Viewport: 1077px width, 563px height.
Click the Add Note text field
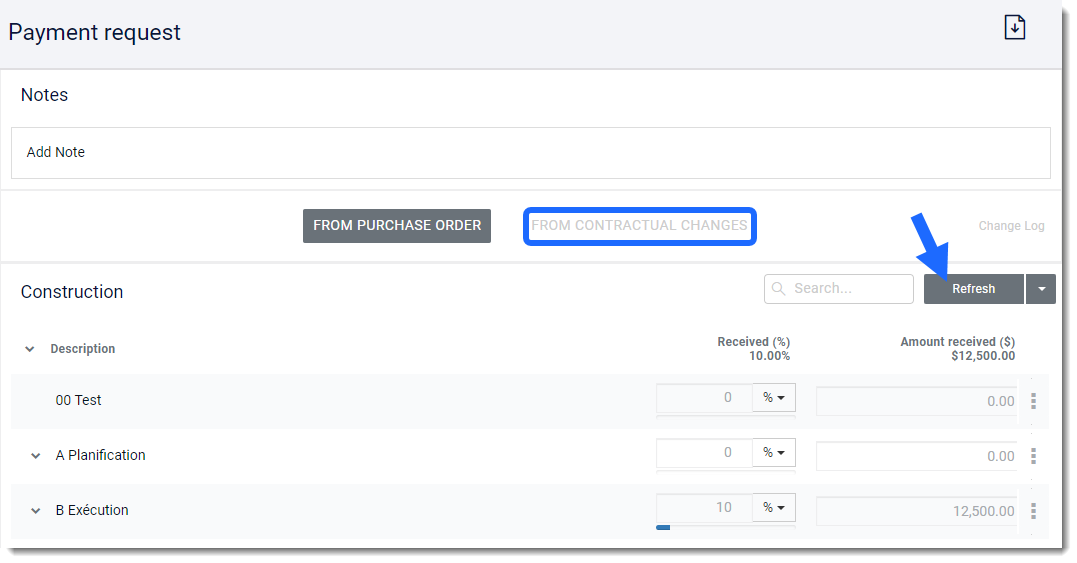pyautogui.click(x=530, y=153)
